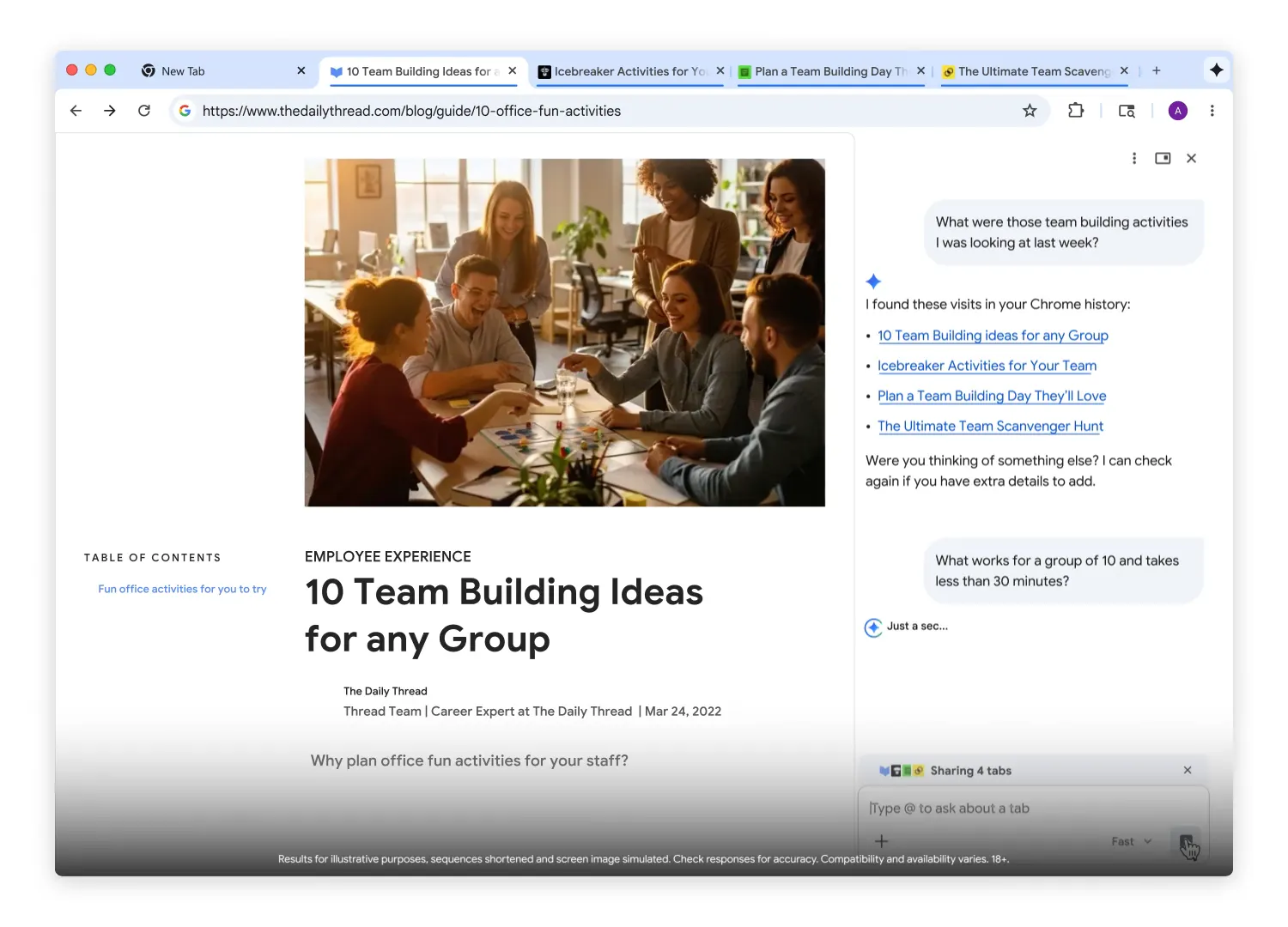Screen dimensions: 1288x927
Task: Jump to Fun office activities for you to try
Action: (182, 589)
